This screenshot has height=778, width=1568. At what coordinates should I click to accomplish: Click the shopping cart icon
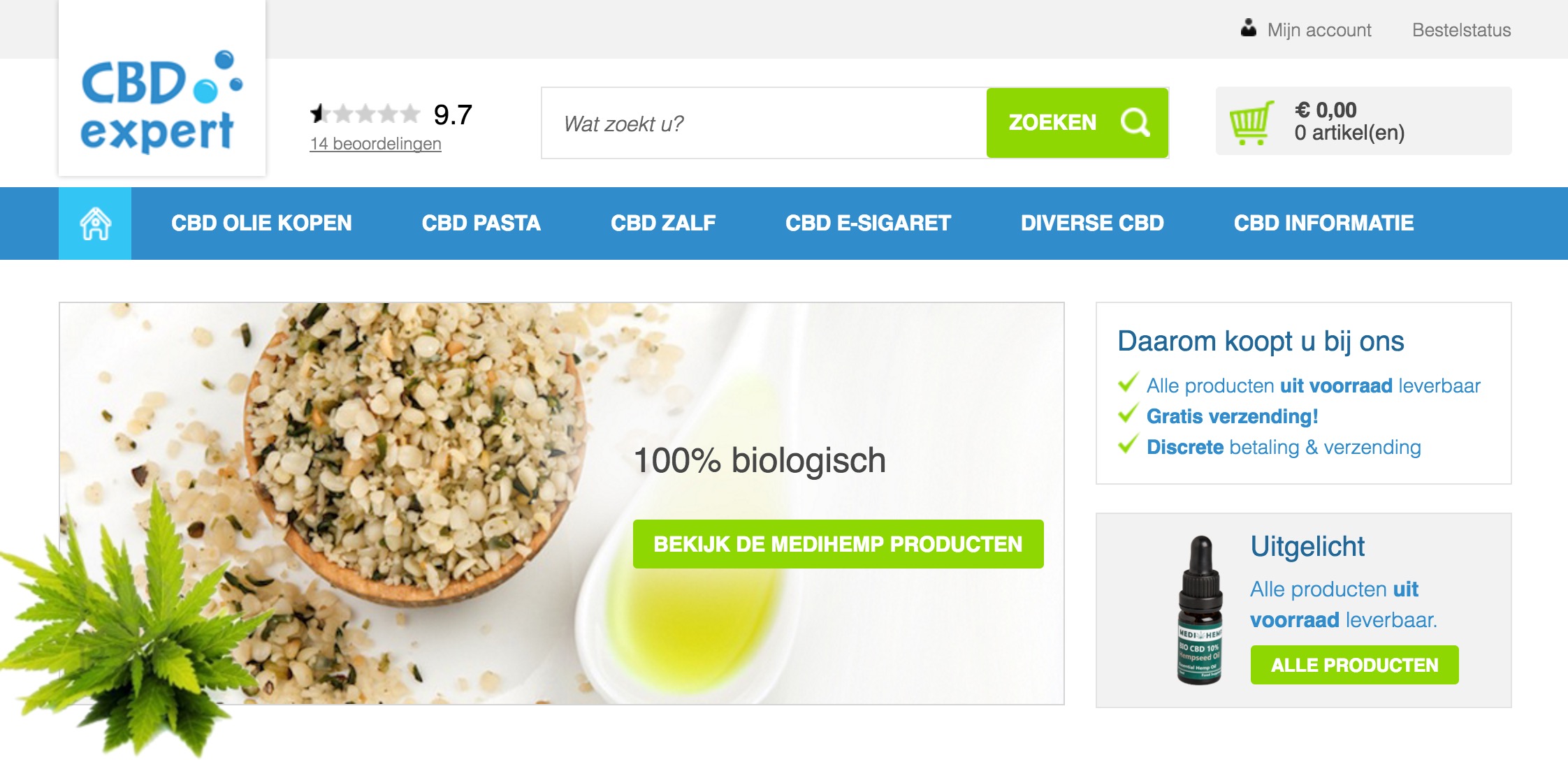coord(1251,122)
